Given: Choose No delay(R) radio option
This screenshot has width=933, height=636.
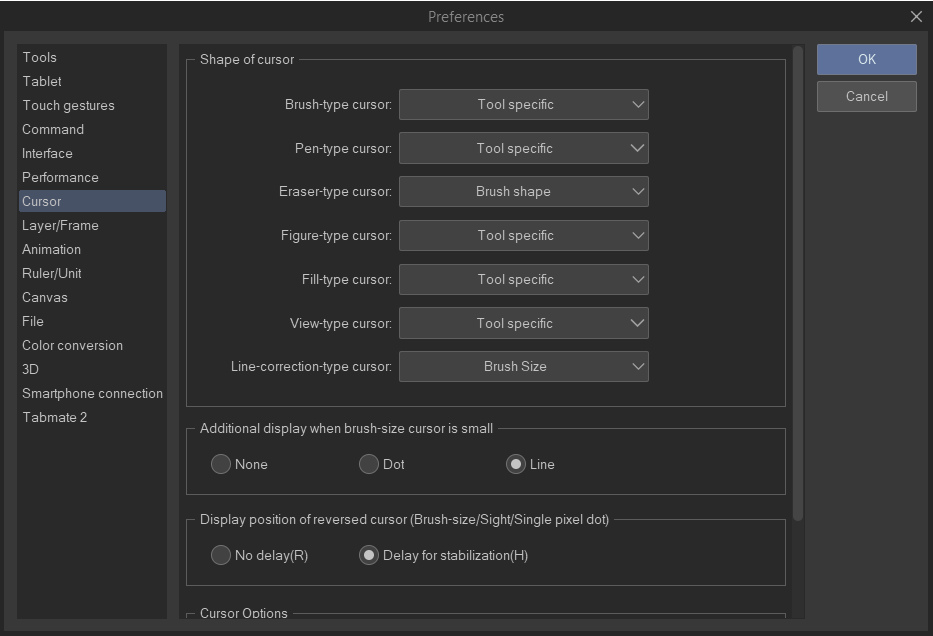Looking at the screenshot, I should coord(259,555).
